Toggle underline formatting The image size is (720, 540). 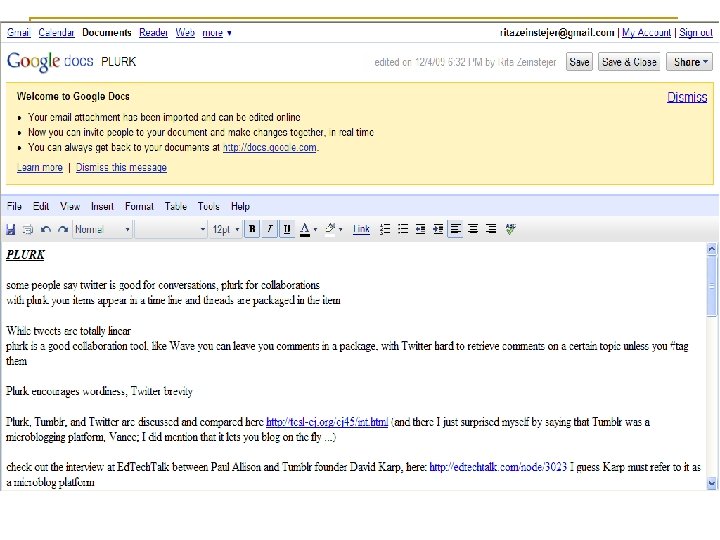[287, 229]
